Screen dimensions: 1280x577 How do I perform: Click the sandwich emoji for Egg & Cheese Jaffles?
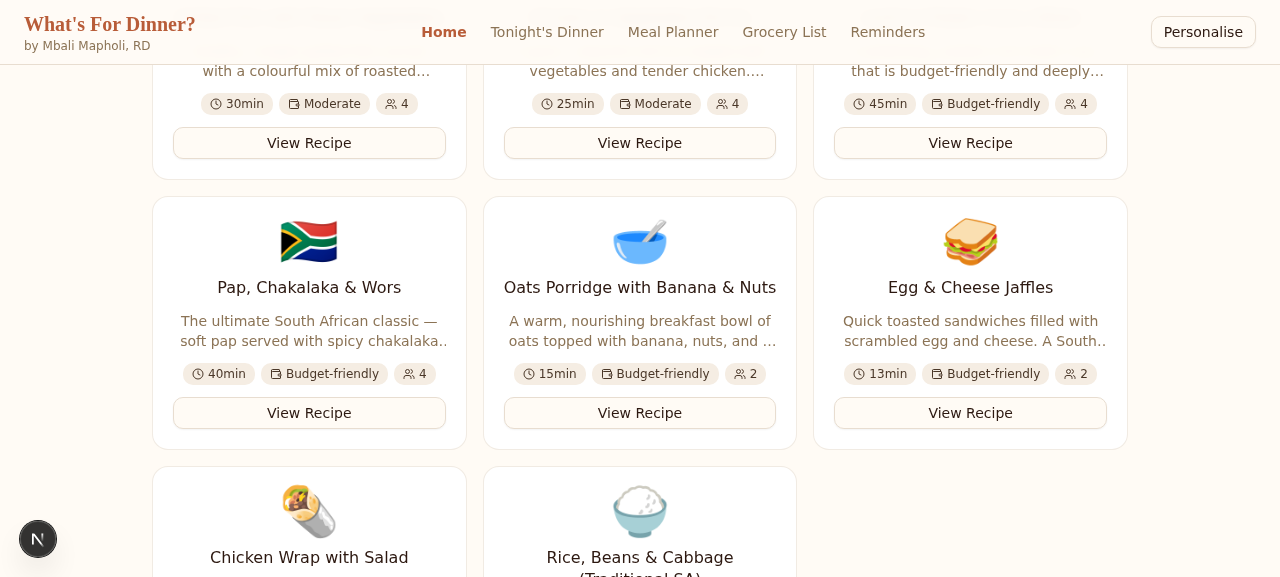click(x=970, y=242)
